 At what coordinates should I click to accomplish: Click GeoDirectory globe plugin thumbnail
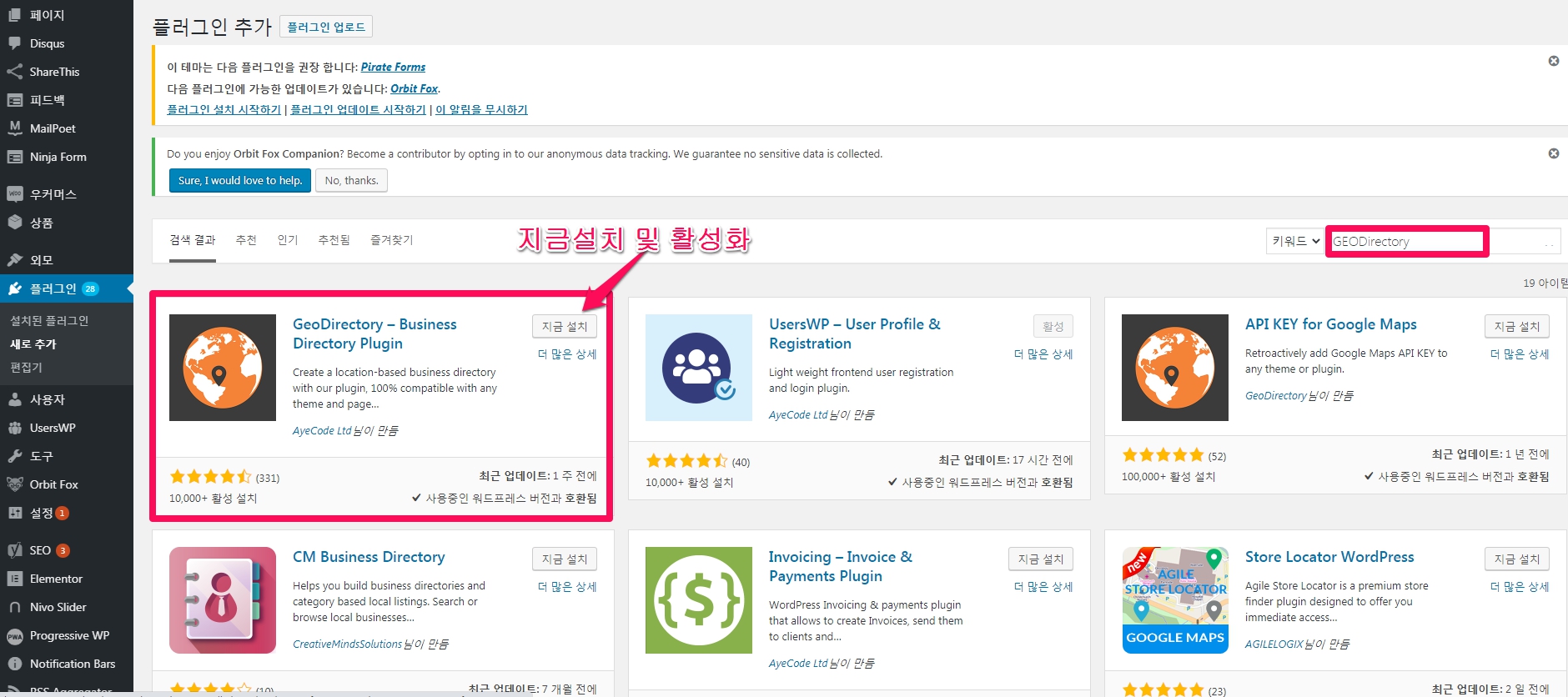pos(223,368)
